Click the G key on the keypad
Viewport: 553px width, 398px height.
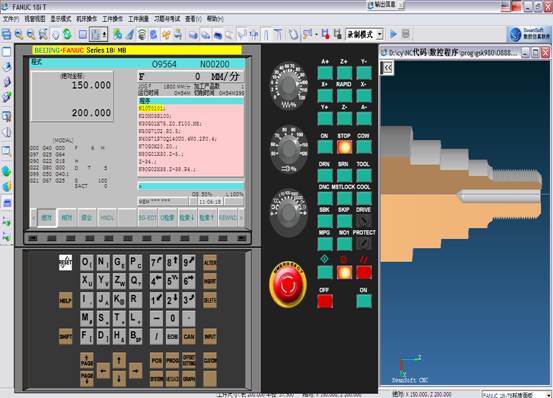[119, 263]
